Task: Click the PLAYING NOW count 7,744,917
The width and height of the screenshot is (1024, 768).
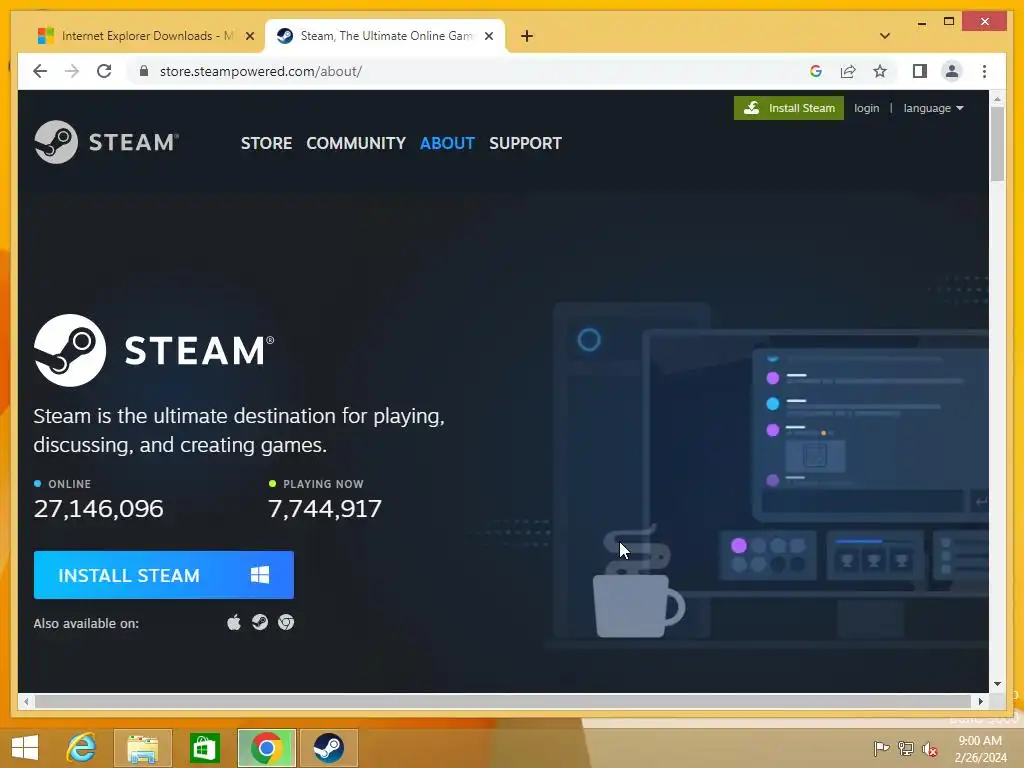Action: (x=325, y=509)
